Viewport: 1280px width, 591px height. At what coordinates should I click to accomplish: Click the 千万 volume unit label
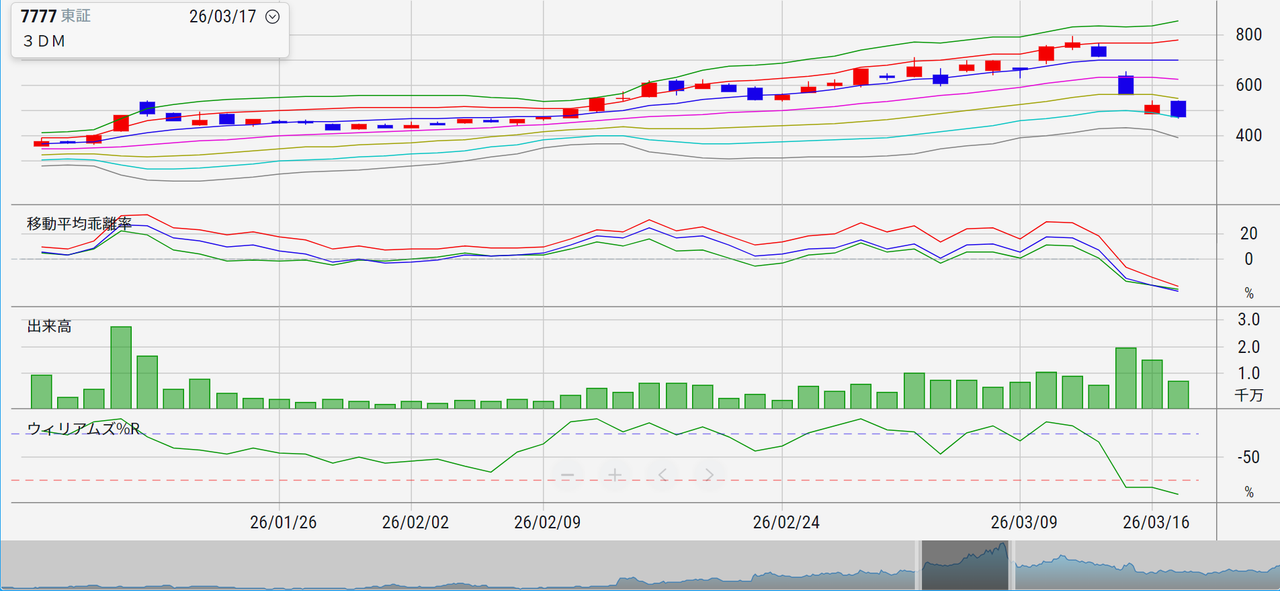tap(1249, 395)
